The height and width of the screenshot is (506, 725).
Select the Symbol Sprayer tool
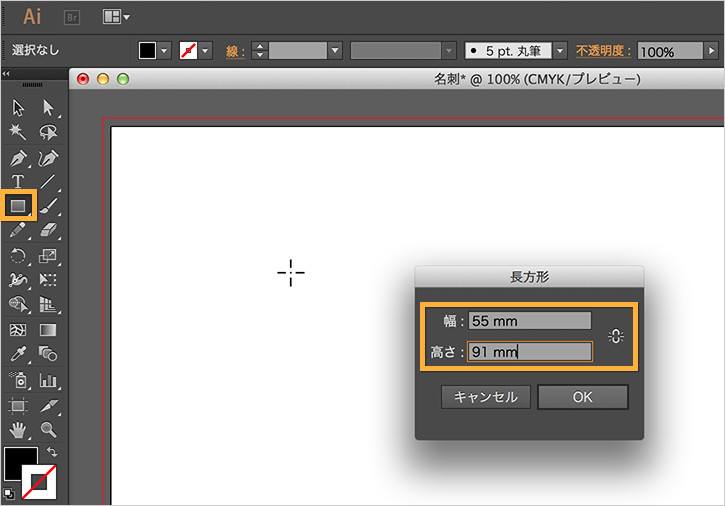[18, 380]
